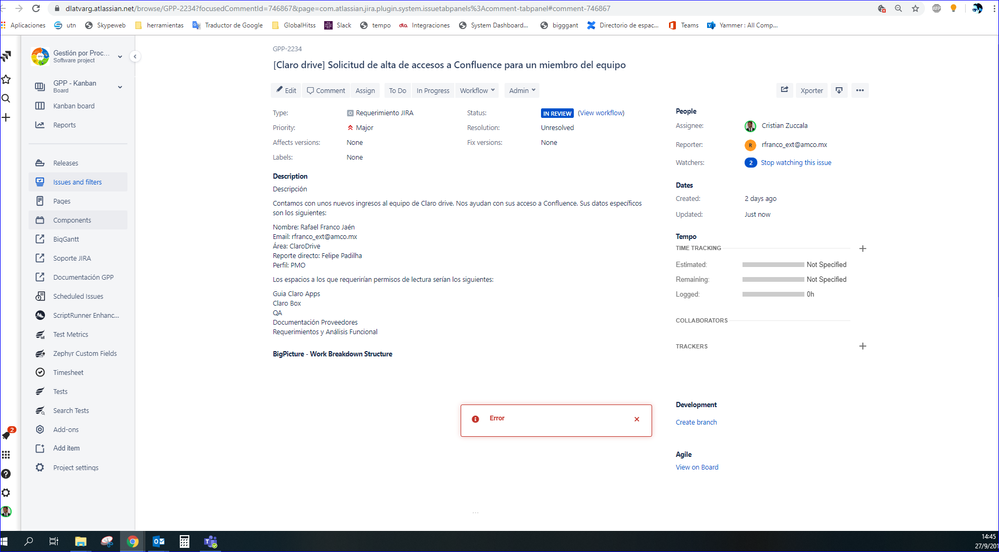Add time tracking with plus icon
Image resolution: width=999 pixels, height=552 pixels.
(x=863, y=249)
